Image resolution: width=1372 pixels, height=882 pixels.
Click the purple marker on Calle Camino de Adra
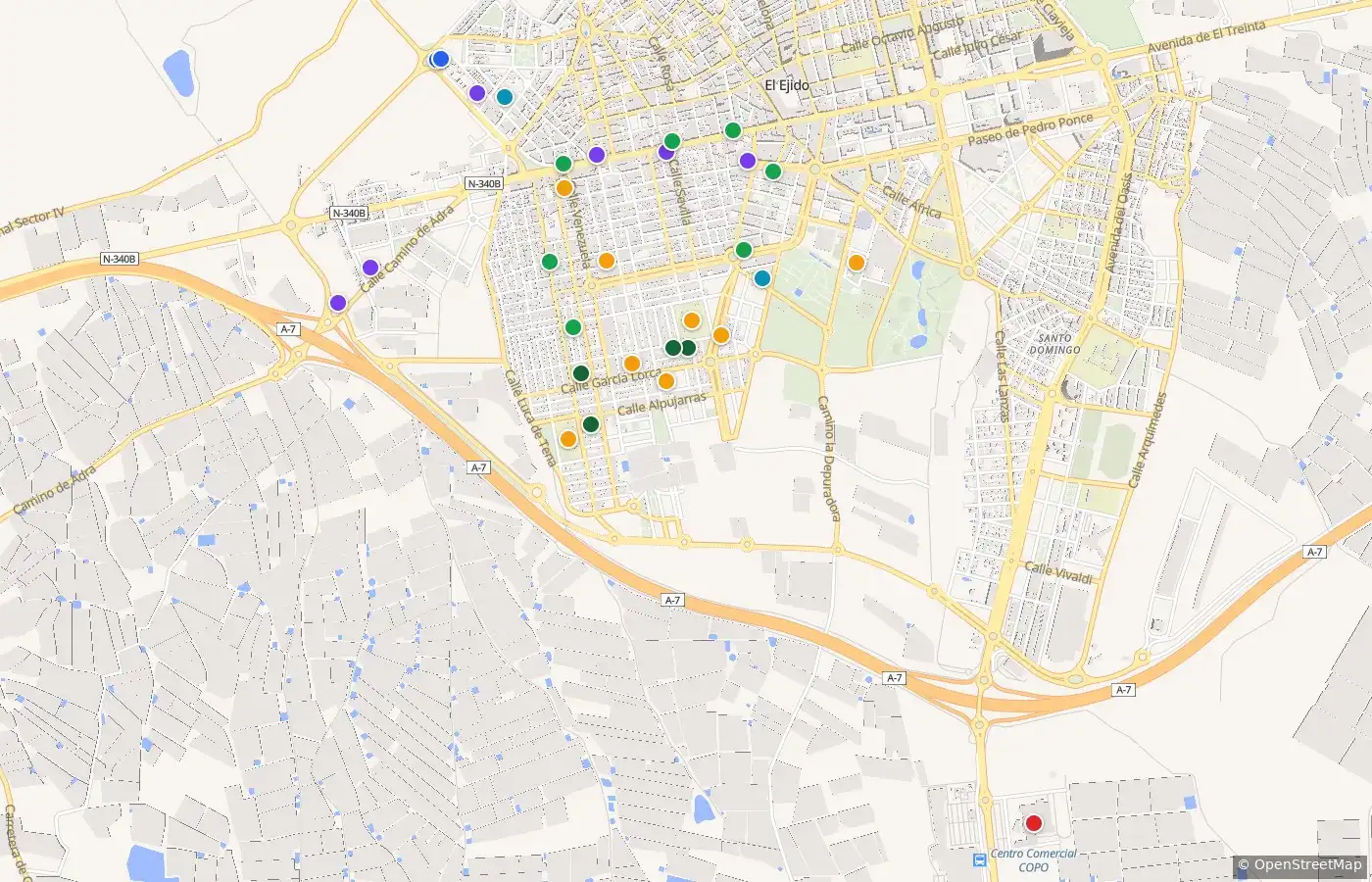370,268
